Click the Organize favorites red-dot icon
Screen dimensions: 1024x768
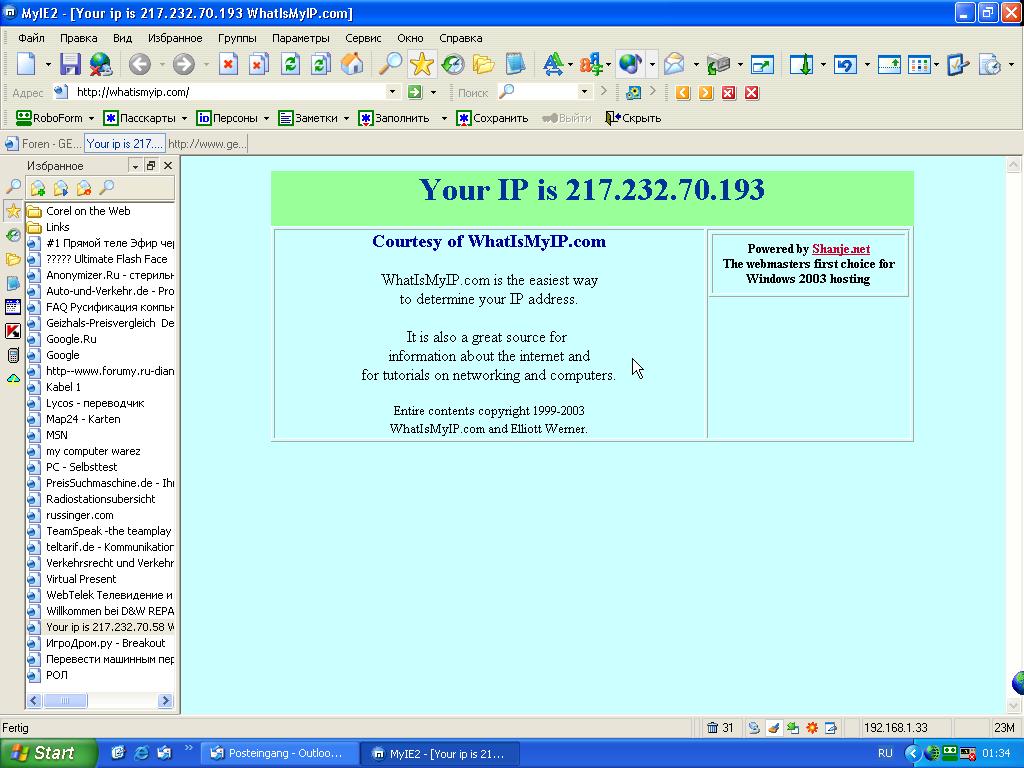84,188
